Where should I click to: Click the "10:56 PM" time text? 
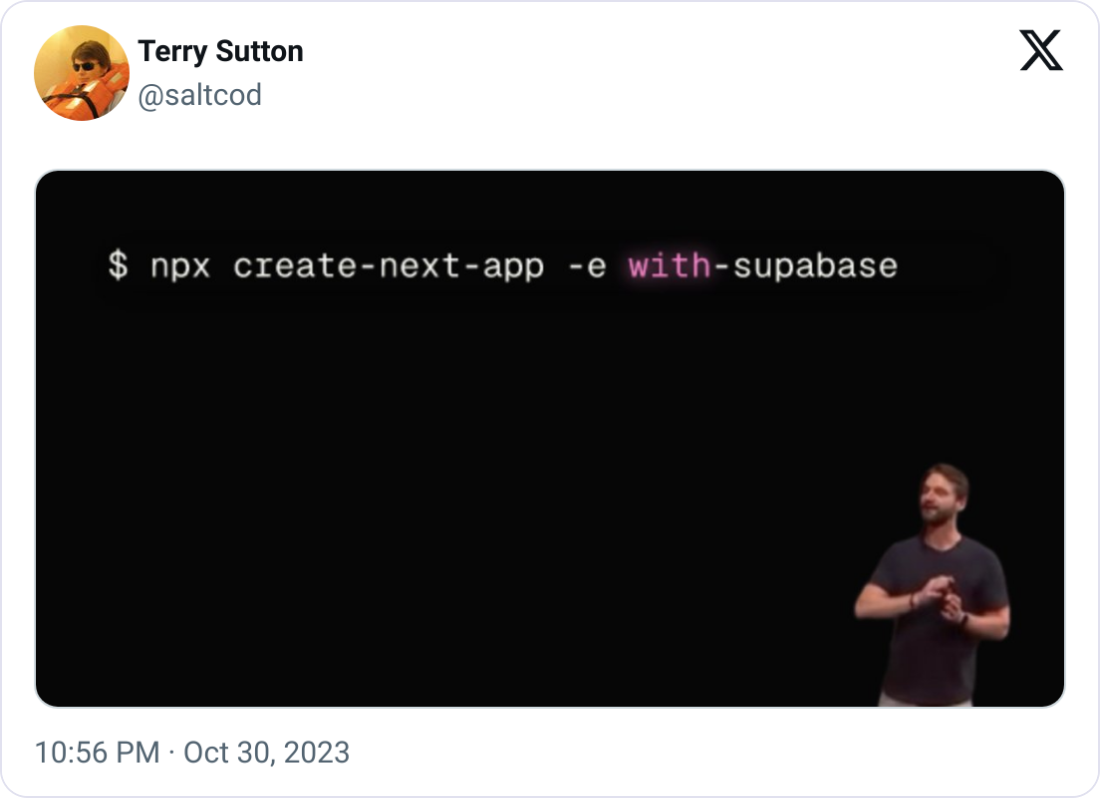coord(98,752)
